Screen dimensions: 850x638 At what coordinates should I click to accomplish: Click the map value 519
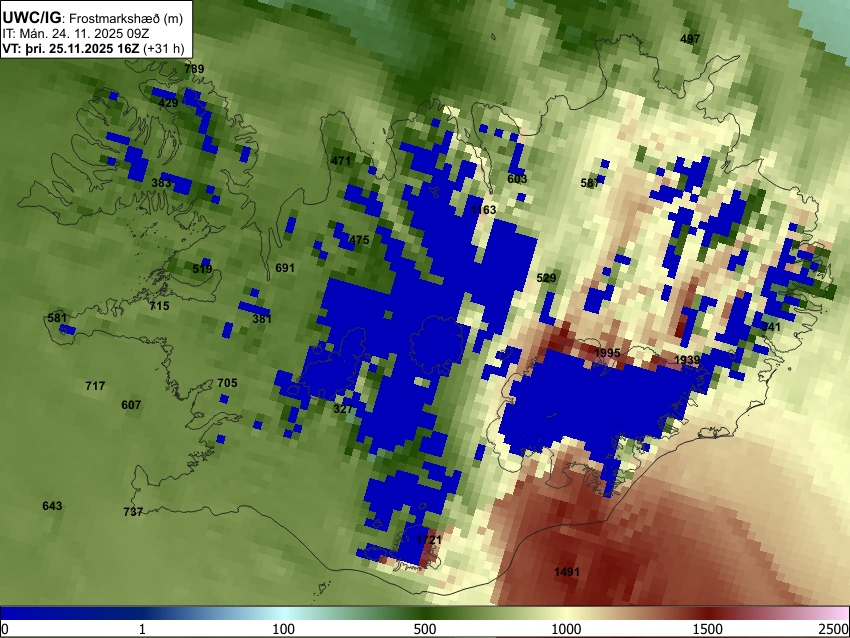pos(202,268)
